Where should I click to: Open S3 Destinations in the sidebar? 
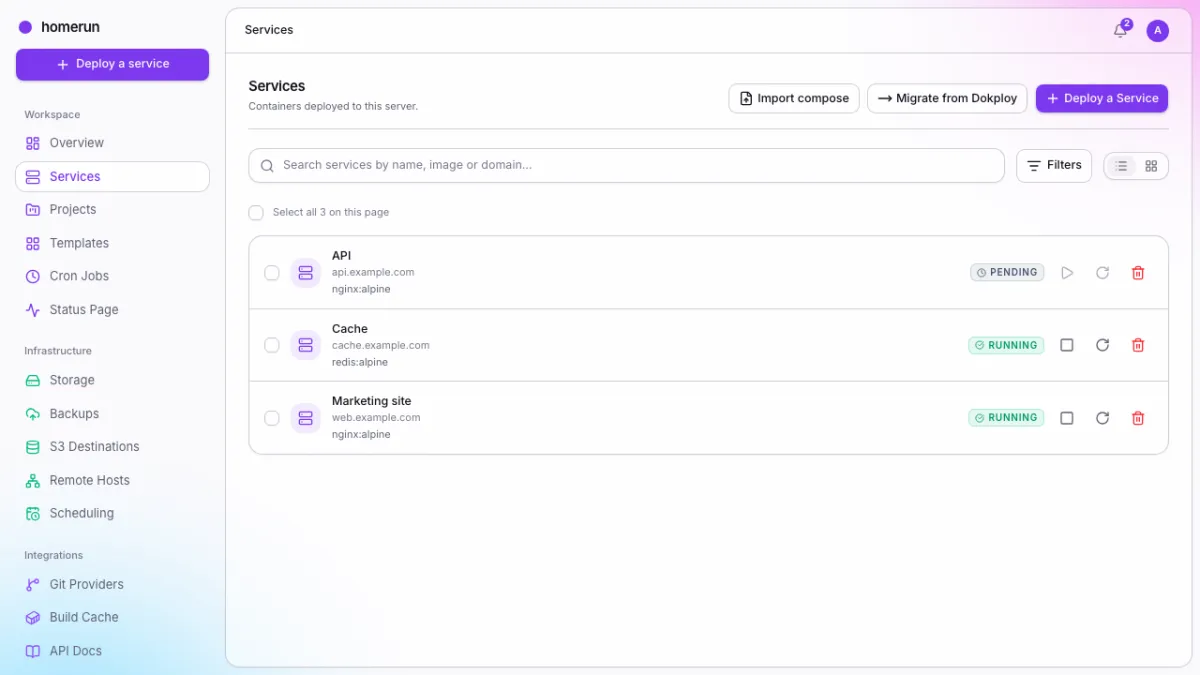point(112,447)
